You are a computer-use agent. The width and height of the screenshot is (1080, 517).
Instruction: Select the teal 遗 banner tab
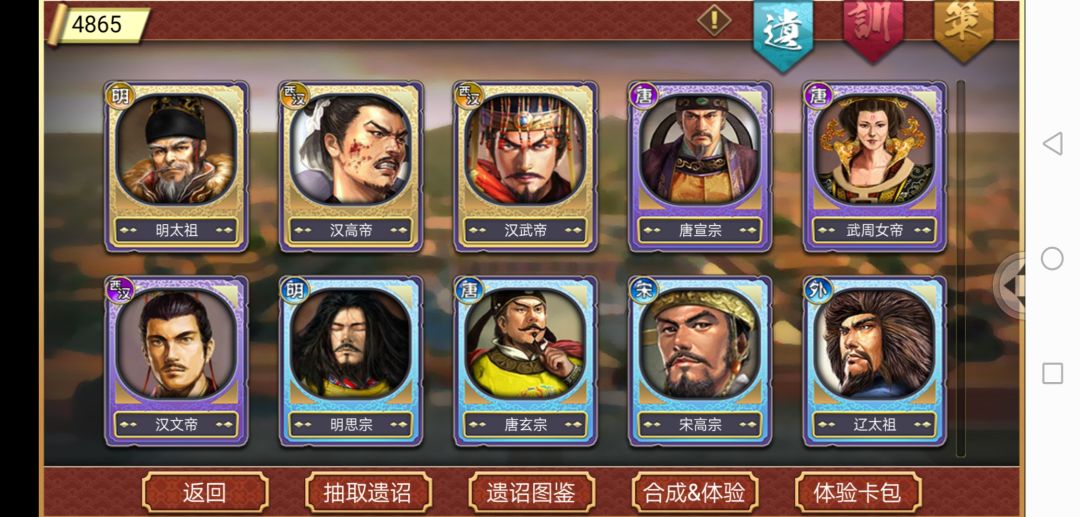point(783,32)
